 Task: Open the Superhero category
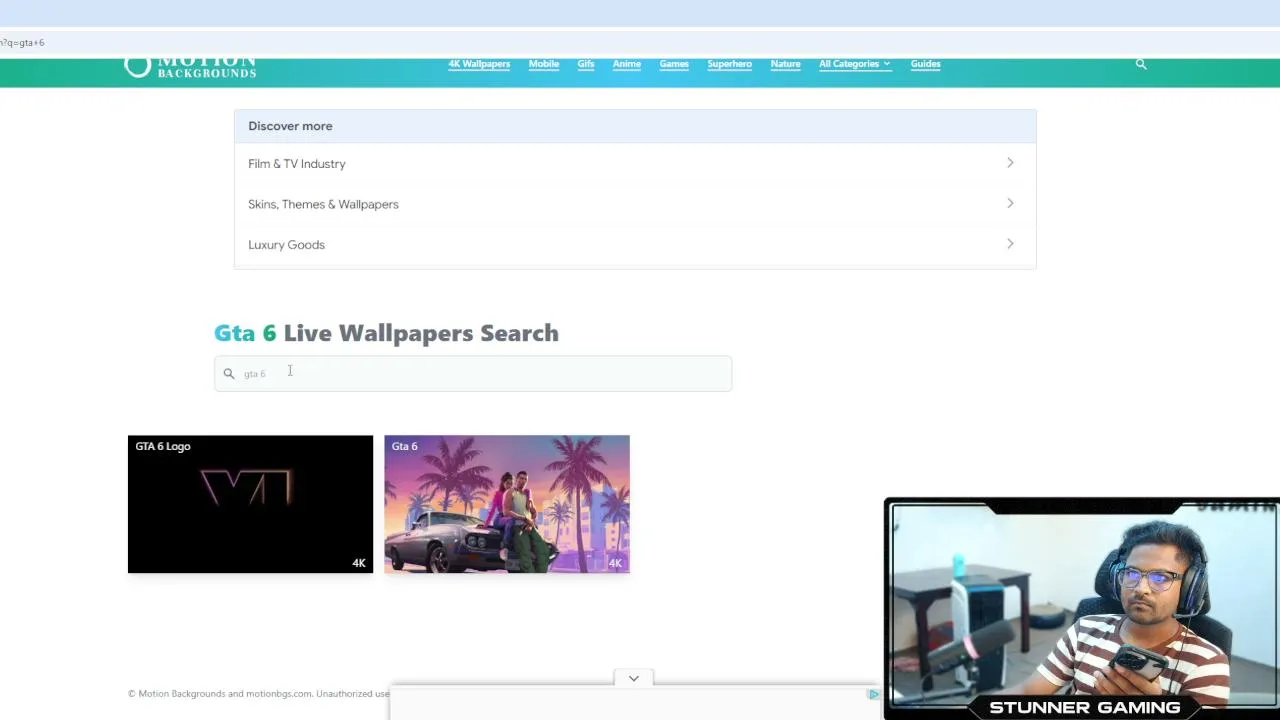(730, 64)
